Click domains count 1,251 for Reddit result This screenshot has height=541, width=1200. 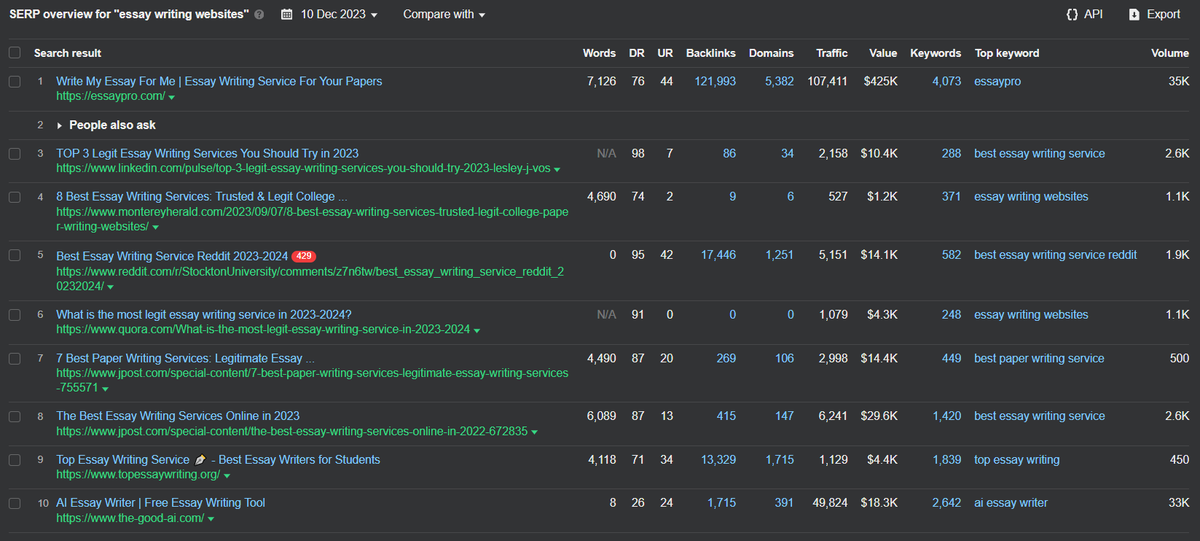[779, 255]
